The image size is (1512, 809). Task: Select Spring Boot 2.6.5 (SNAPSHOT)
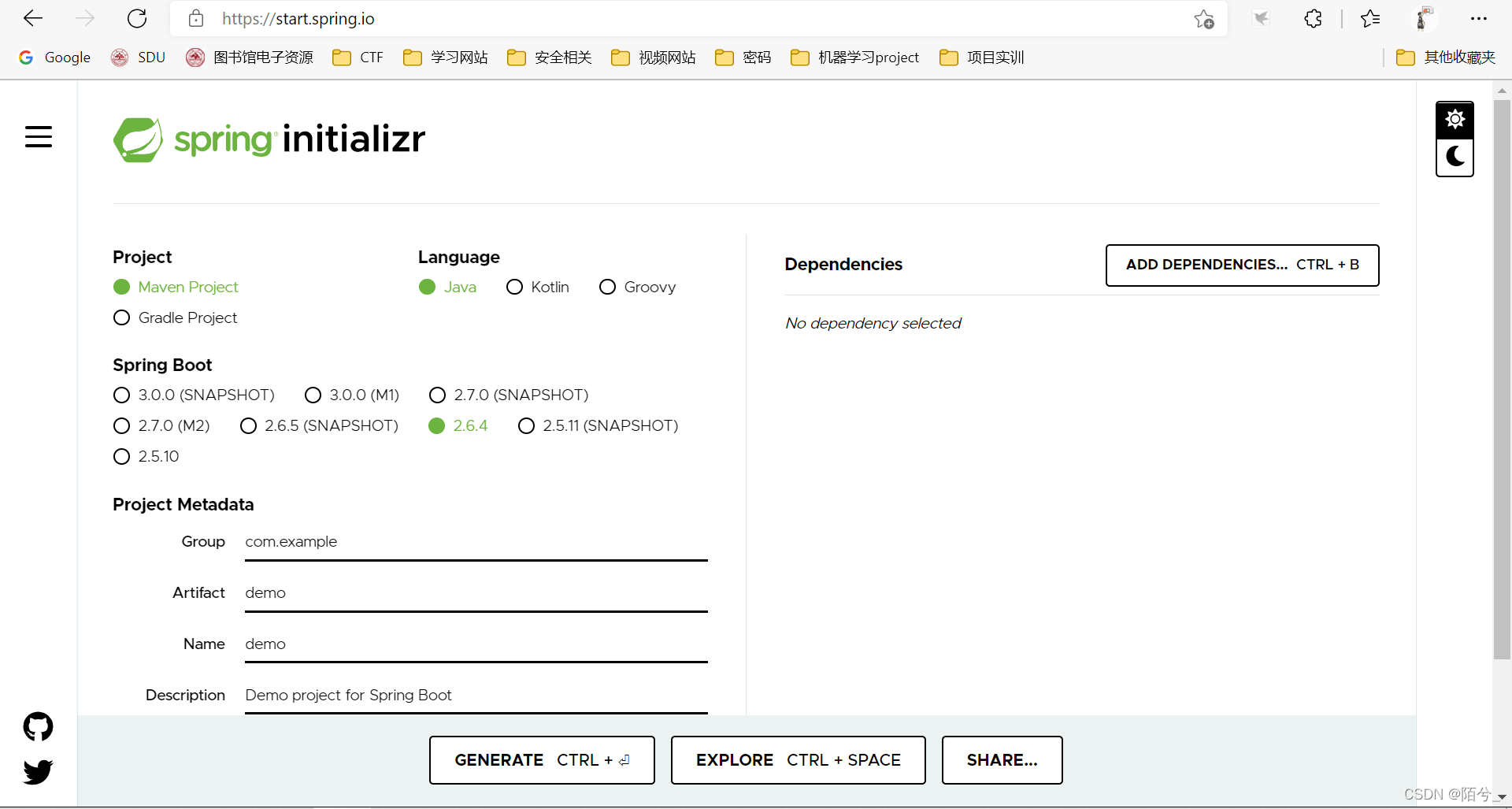click(319, 425)
